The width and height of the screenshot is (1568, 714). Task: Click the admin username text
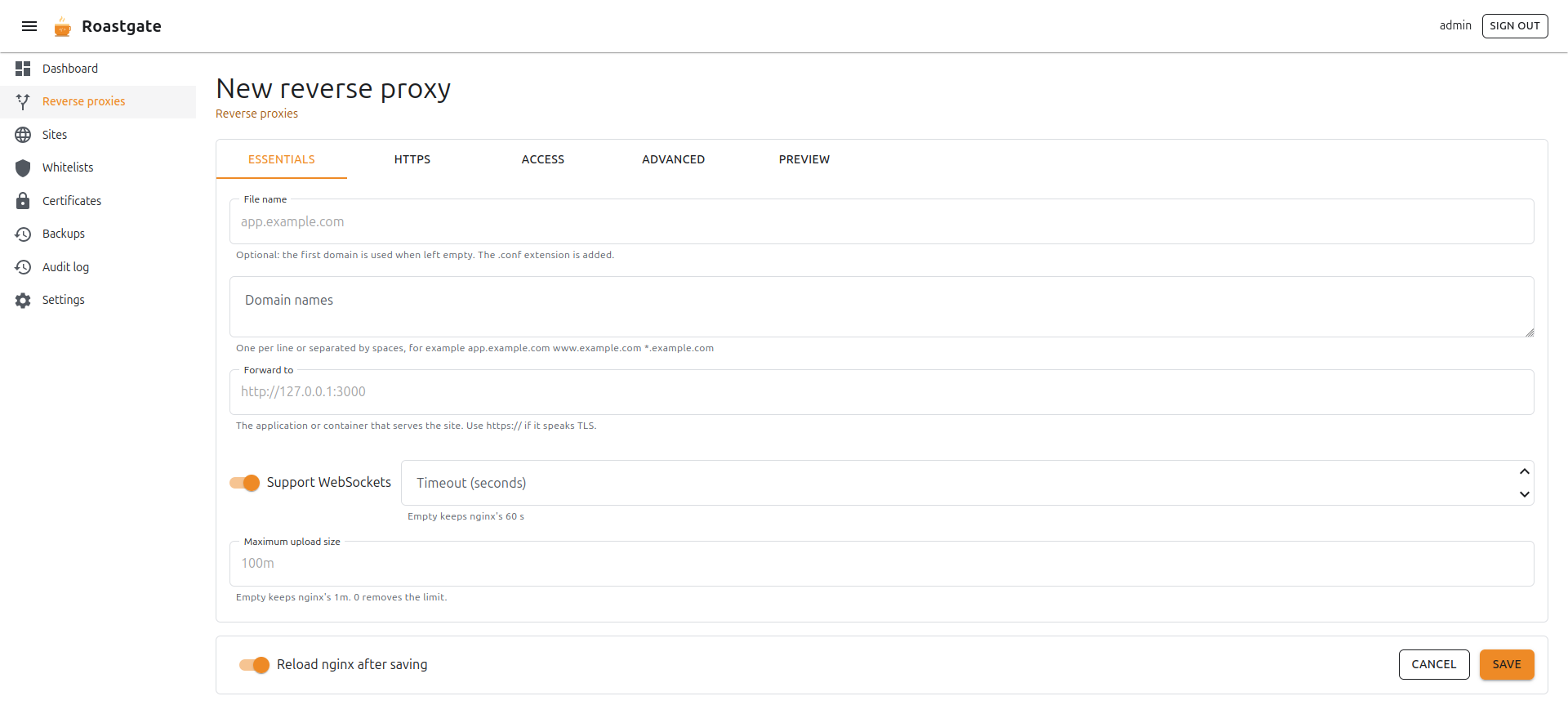[x=1455, y=26]
